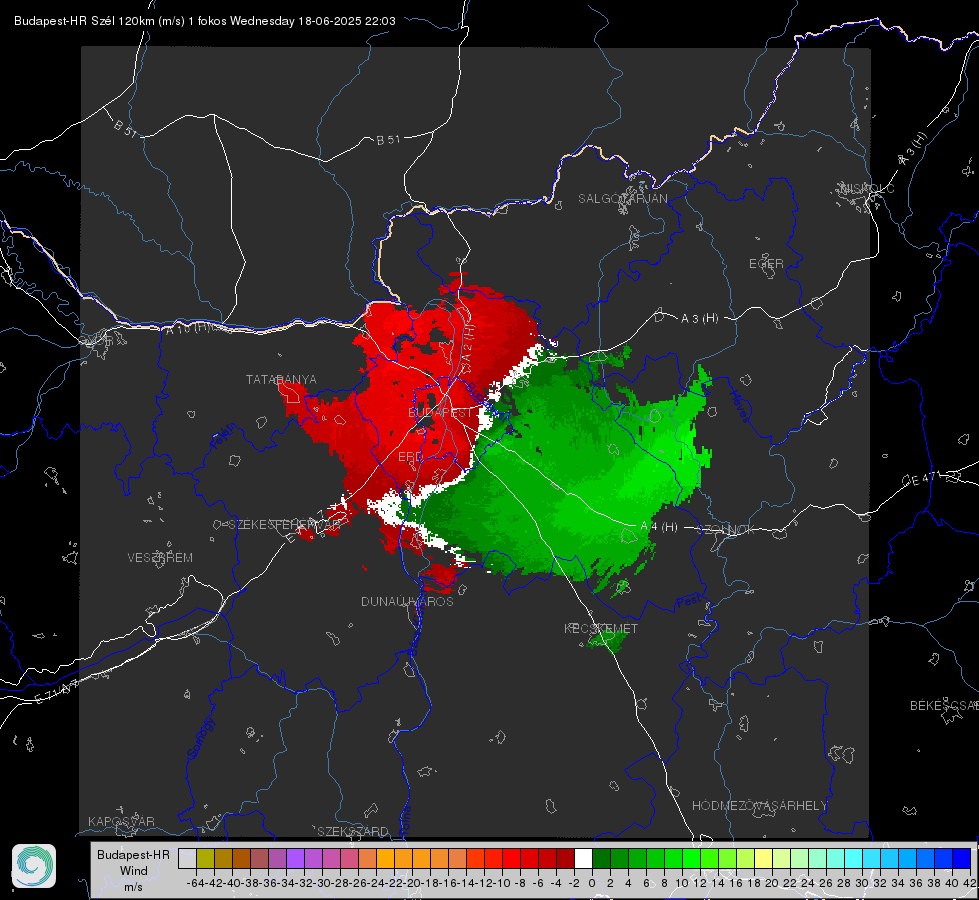This screenshot has width=979, height=900.
Task: Click the legend value label 24
Action: point(808,883)
